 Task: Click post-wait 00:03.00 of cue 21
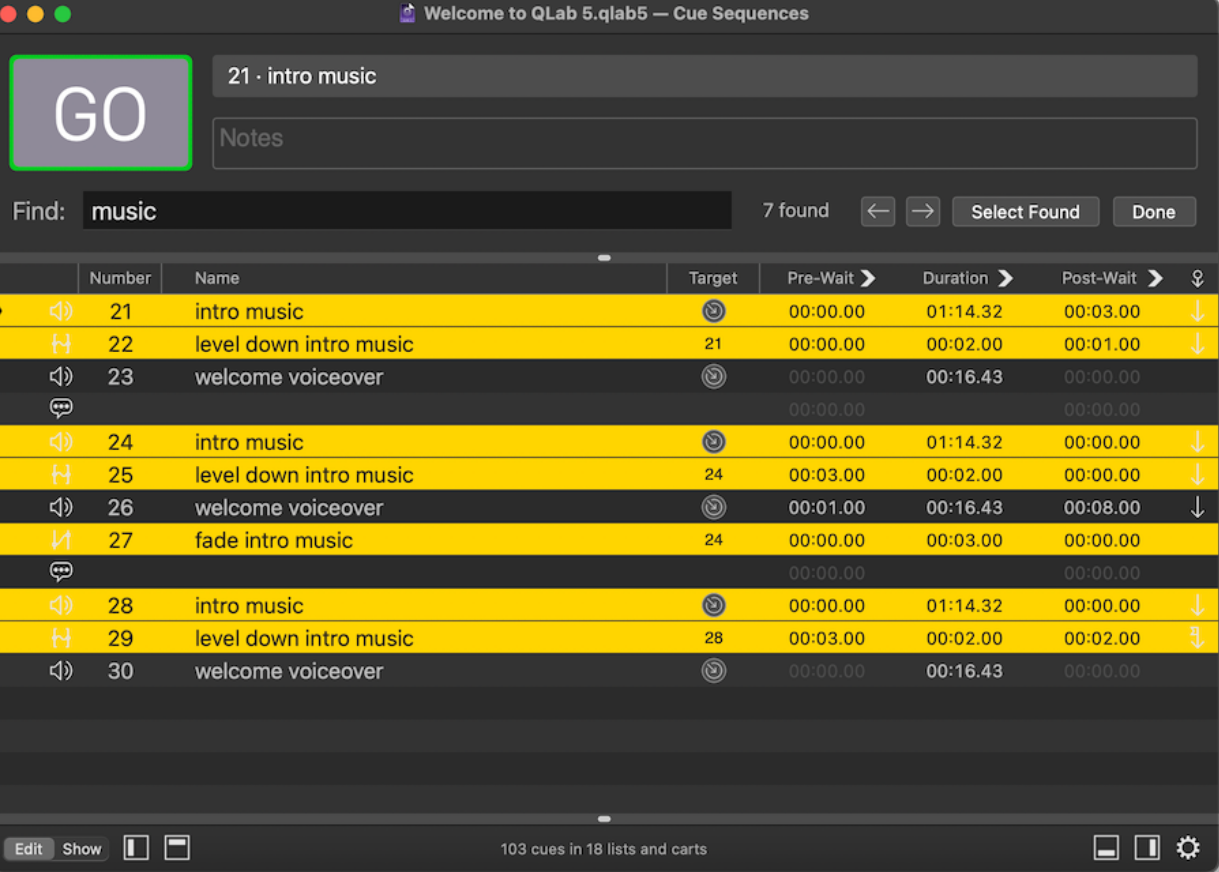(1102, 311)
